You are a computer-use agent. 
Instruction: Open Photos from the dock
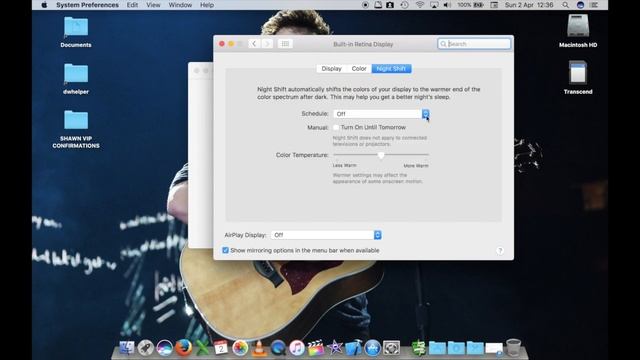click(240, 348)
